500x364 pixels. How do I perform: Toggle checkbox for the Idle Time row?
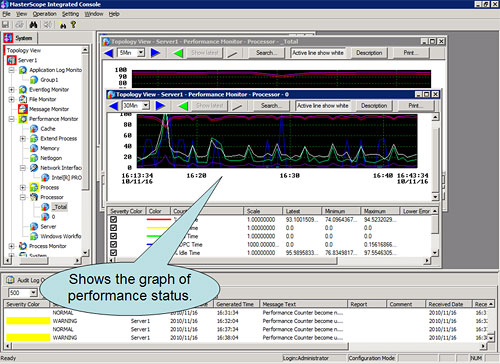(113, 253)
